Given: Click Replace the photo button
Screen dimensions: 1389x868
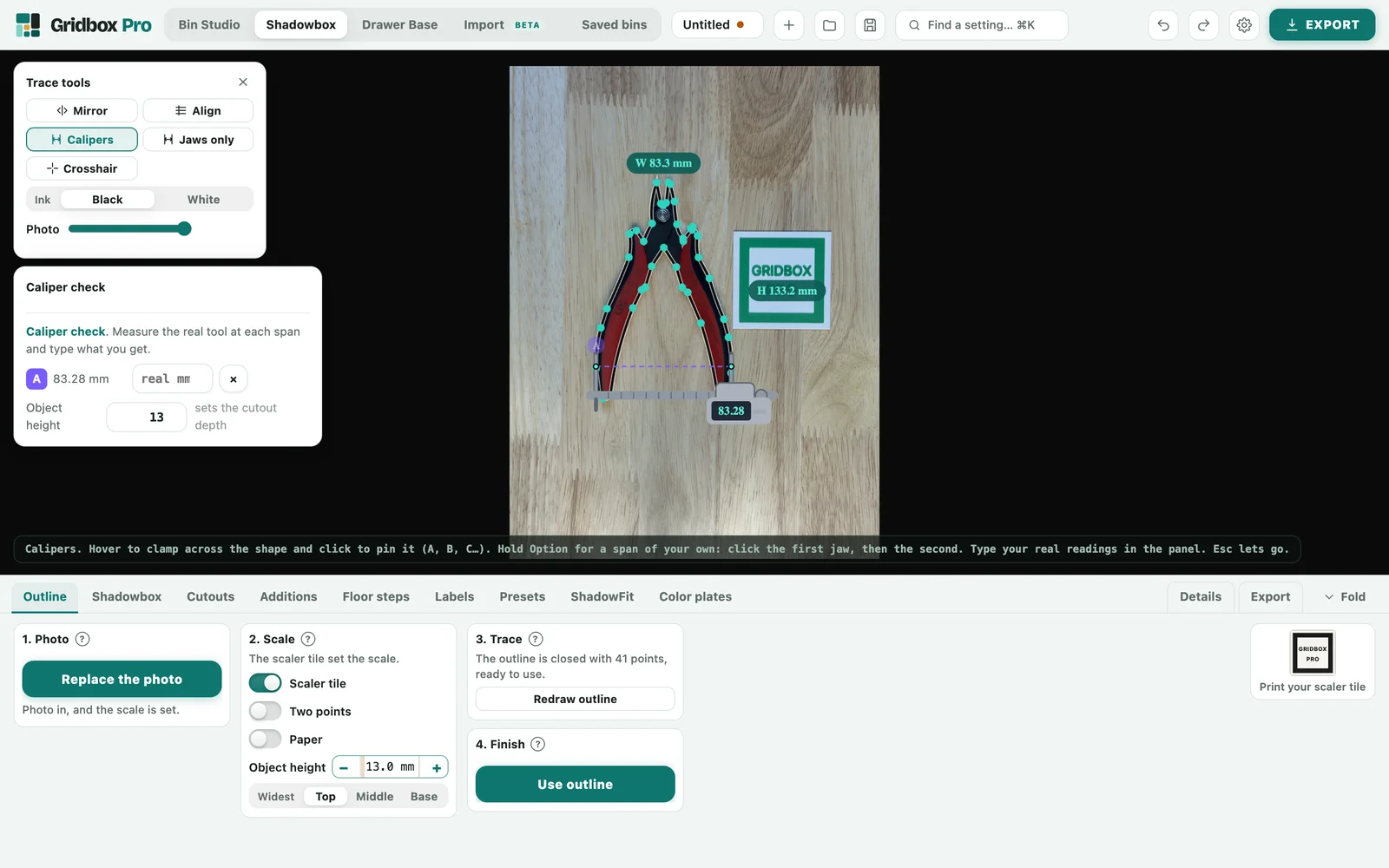Looking at the screenshot, I should [122, 679].
